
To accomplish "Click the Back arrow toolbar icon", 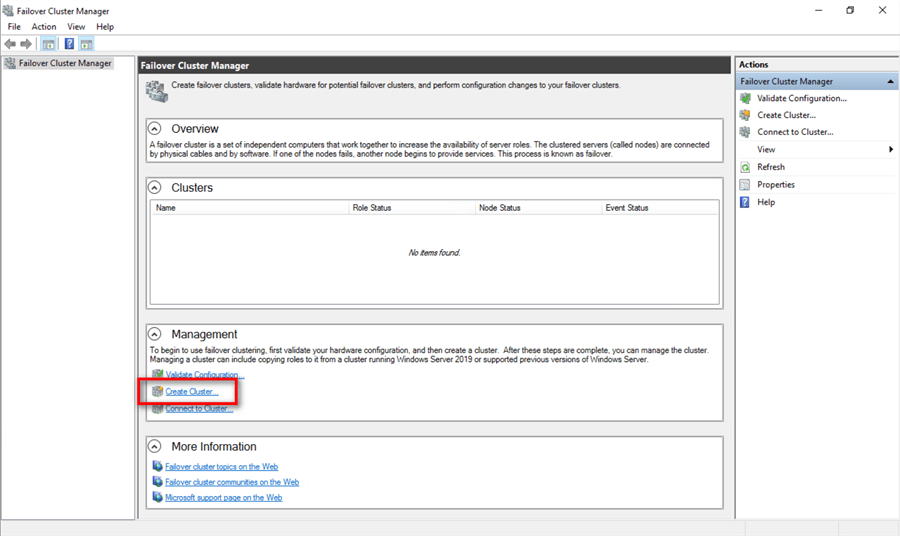I will [10, 44].
